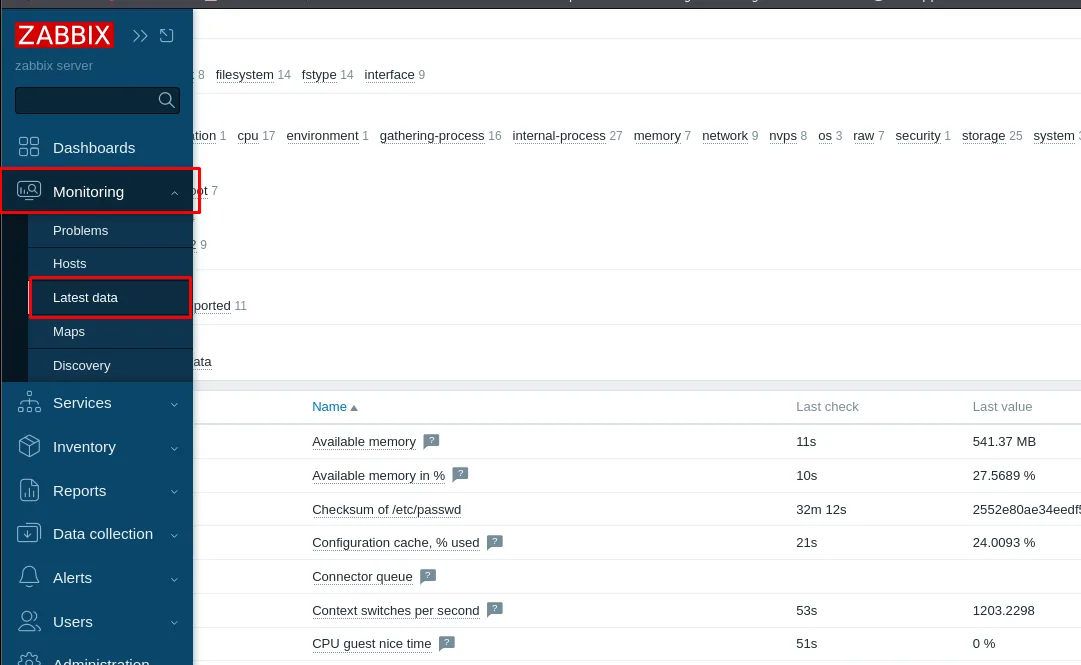Open the Hosts submenu item

[x=110, y=264]
